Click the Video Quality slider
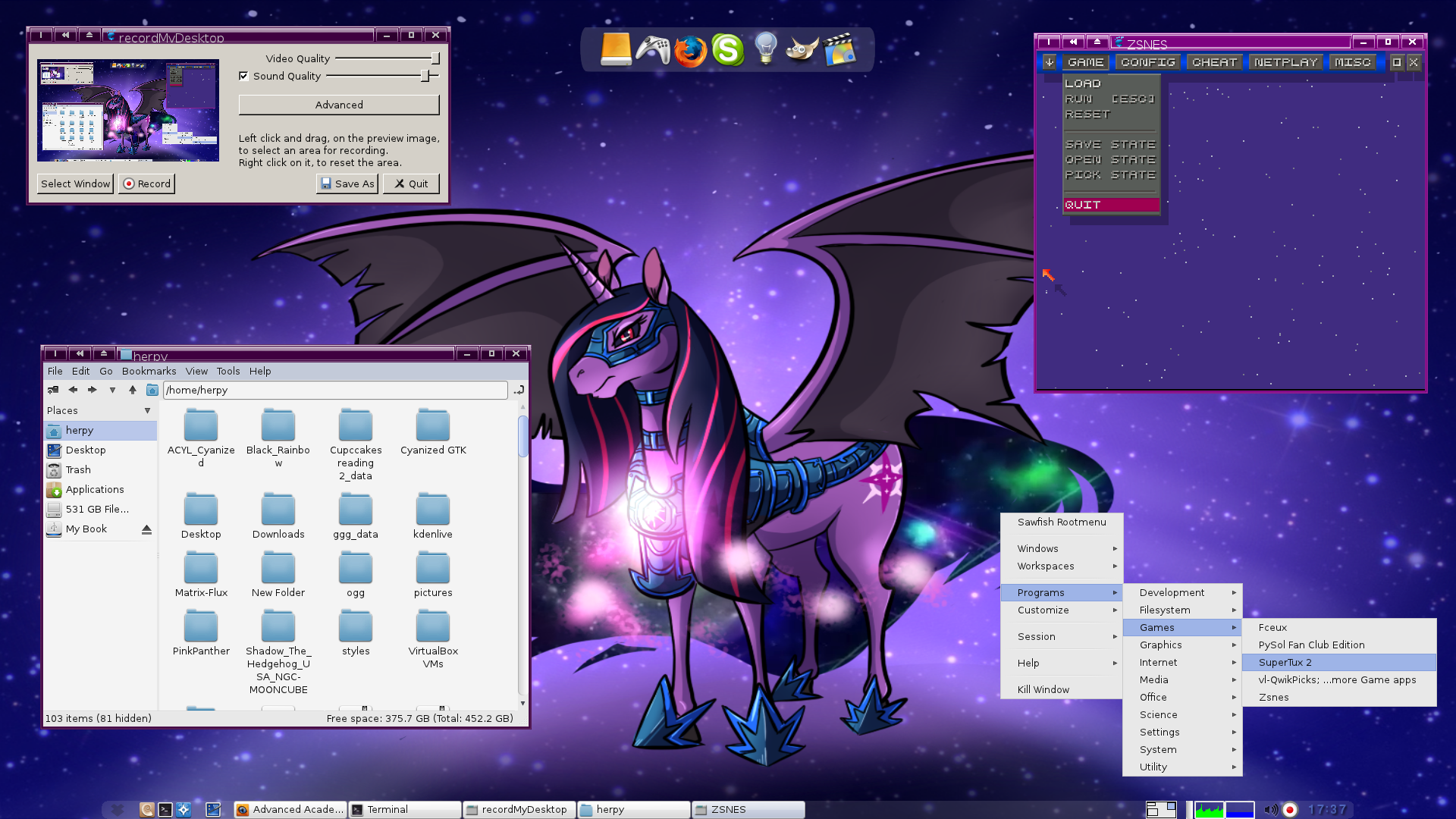This screenshot has height=819, width=1456. [x=435, y=58]
